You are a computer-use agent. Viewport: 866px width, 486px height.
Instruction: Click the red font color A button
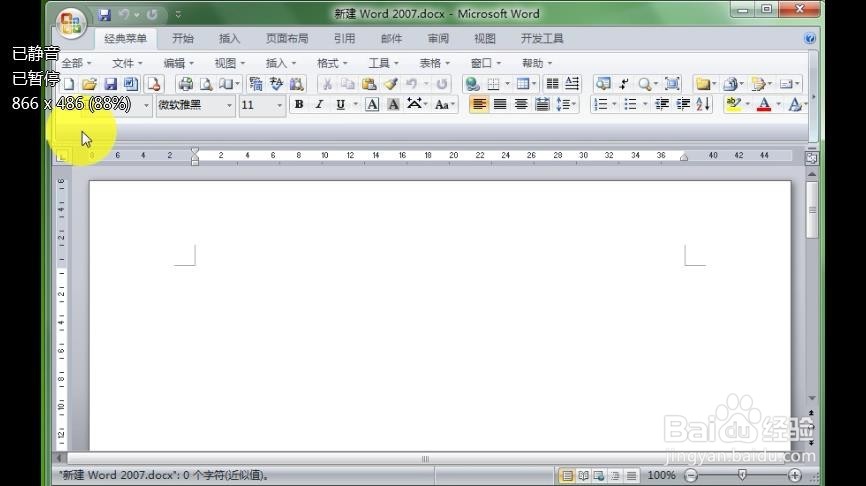[x=764, y=104]
